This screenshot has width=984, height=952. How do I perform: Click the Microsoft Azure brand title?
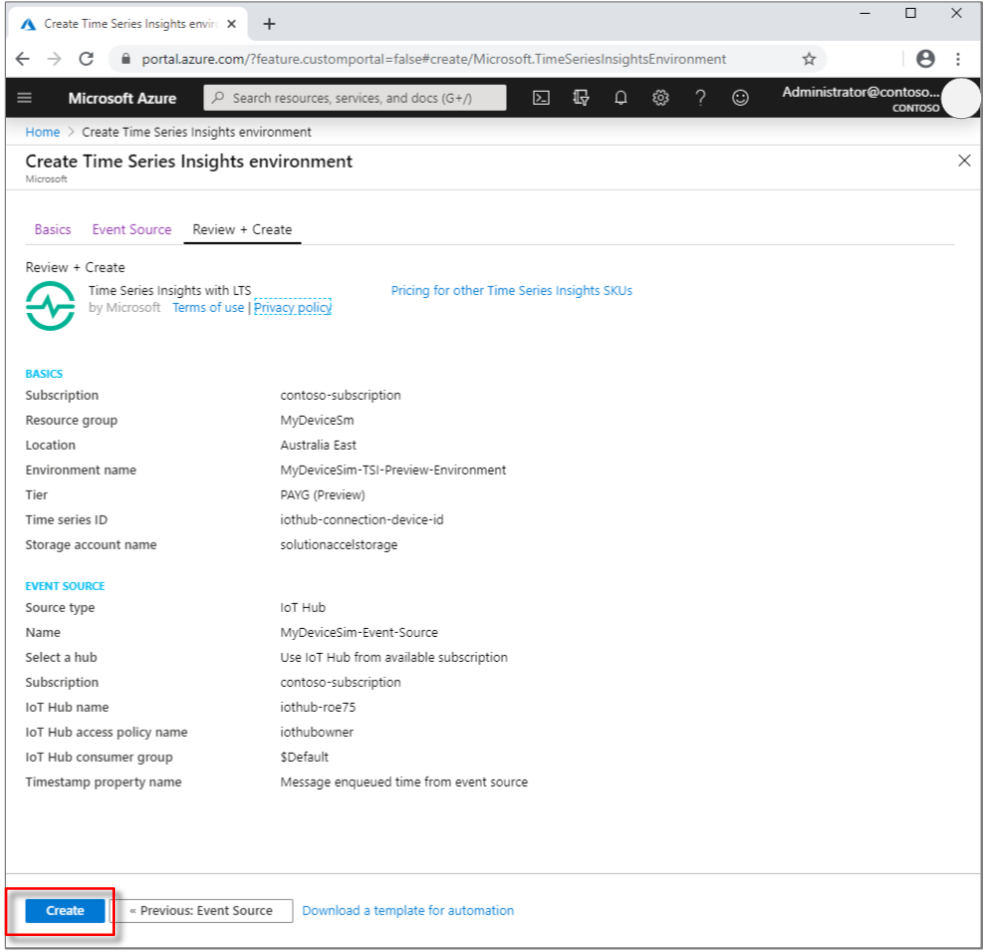[x=122, y=99]
